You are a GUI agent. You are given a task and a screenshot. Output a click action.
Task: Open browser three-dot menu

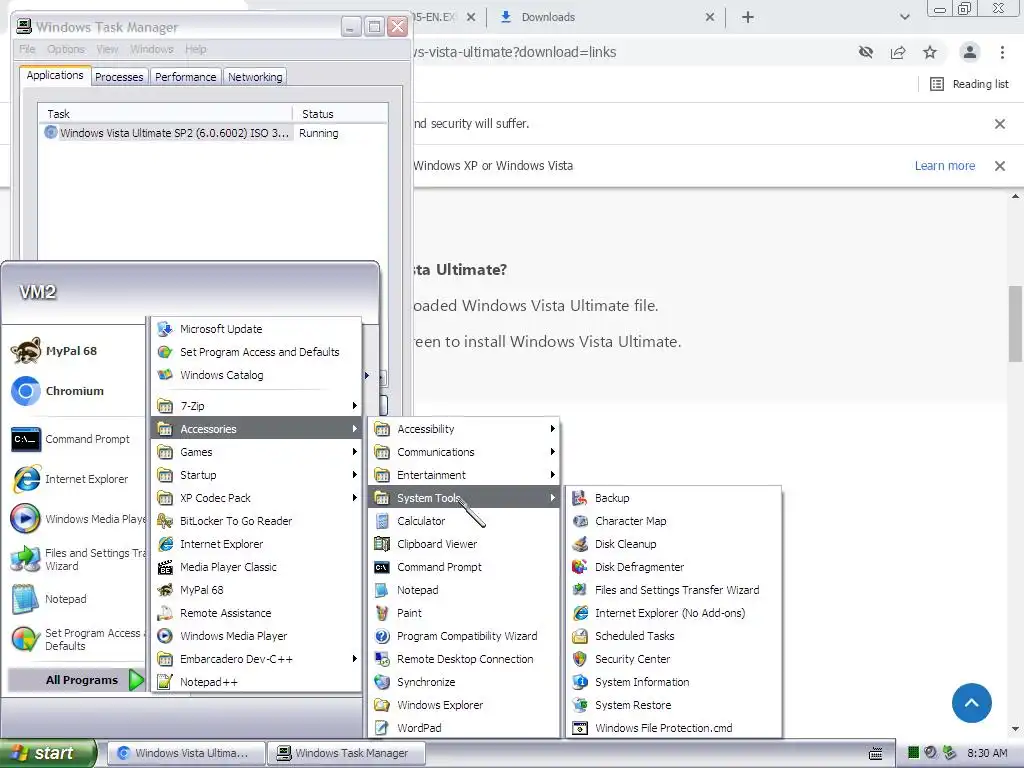[x=1002, y=52]
